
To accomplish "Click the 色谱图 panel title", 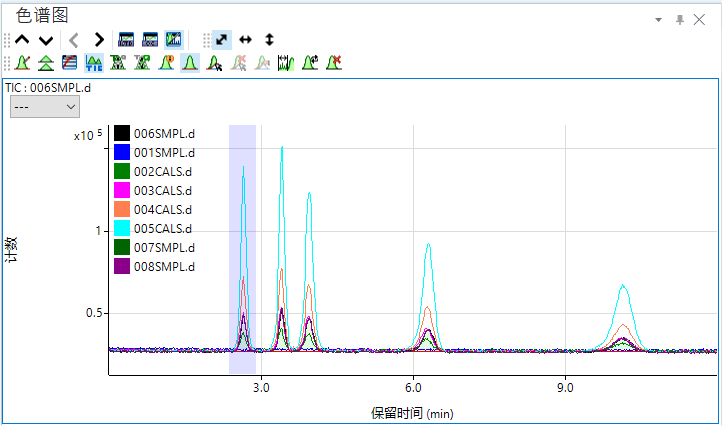I will [42, 15].
